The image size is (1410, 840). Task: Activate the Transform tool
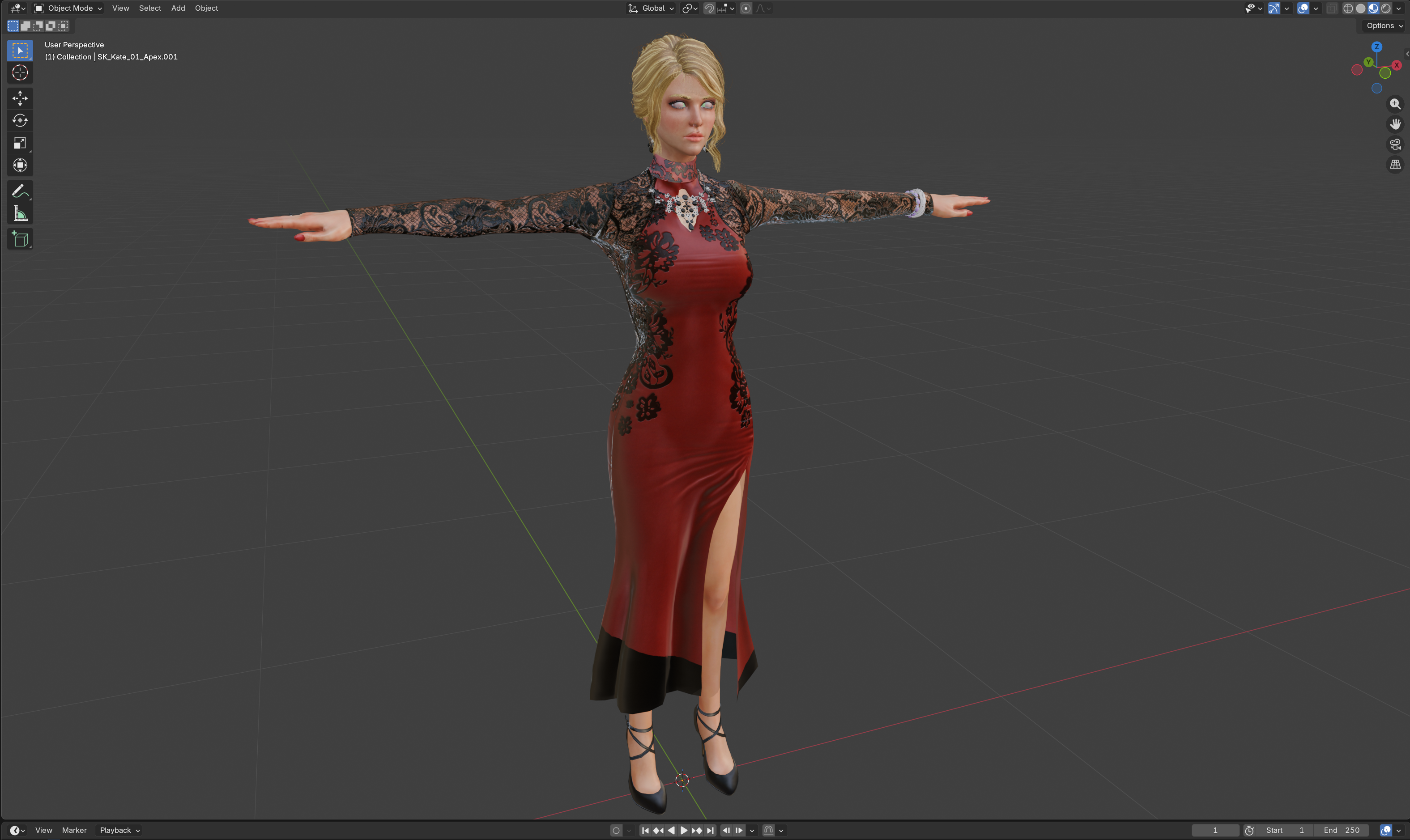20,165
